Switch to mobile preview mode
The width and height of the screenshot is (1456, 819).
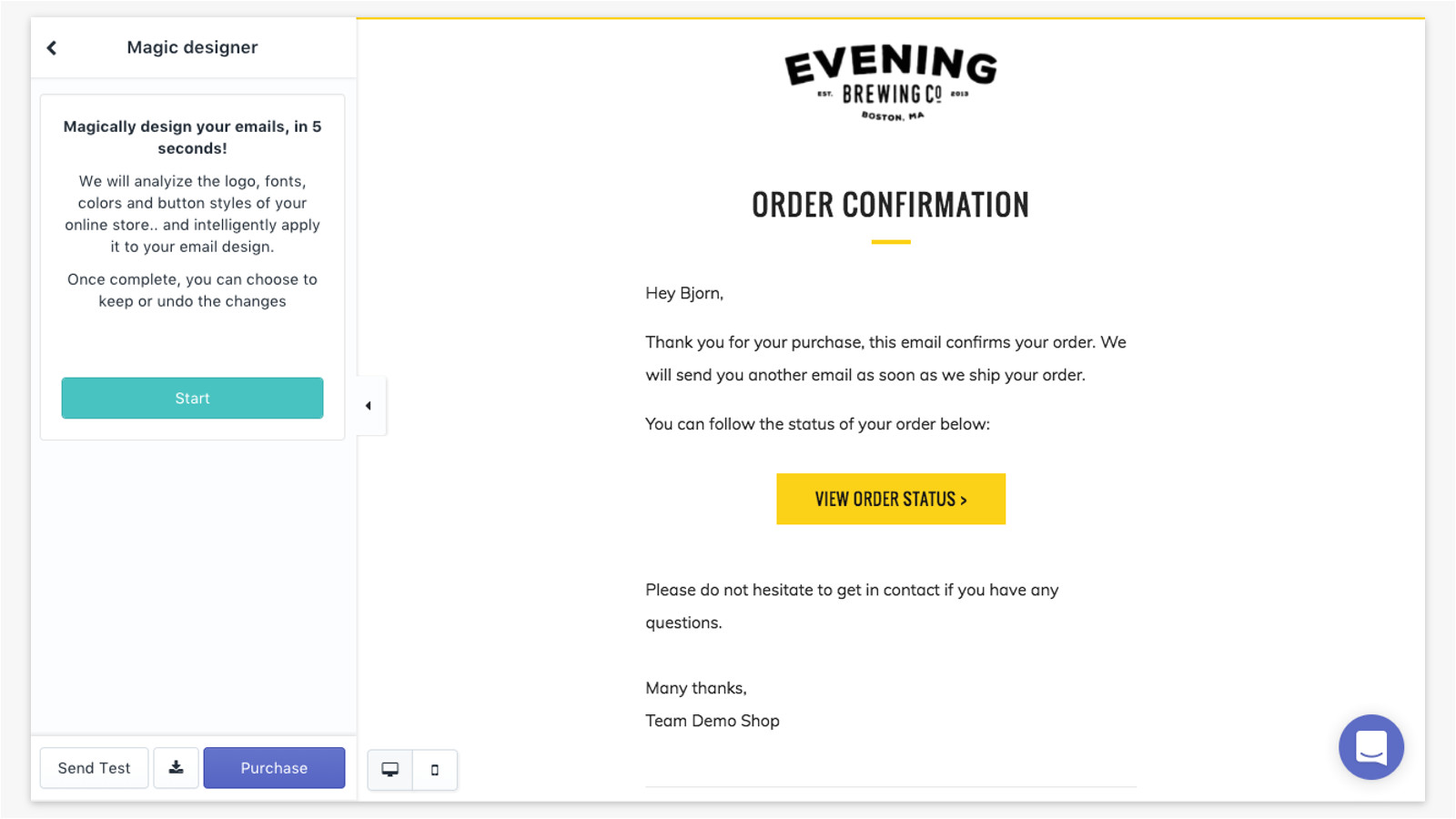[435, 770]
